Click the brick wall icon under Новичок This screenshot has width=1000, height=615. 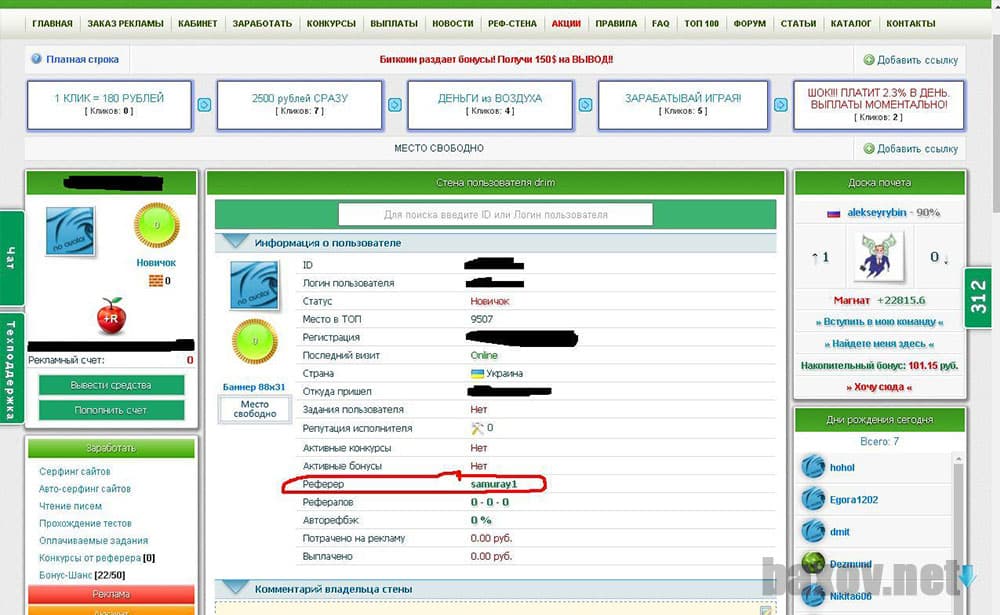(x=155, y=281)
